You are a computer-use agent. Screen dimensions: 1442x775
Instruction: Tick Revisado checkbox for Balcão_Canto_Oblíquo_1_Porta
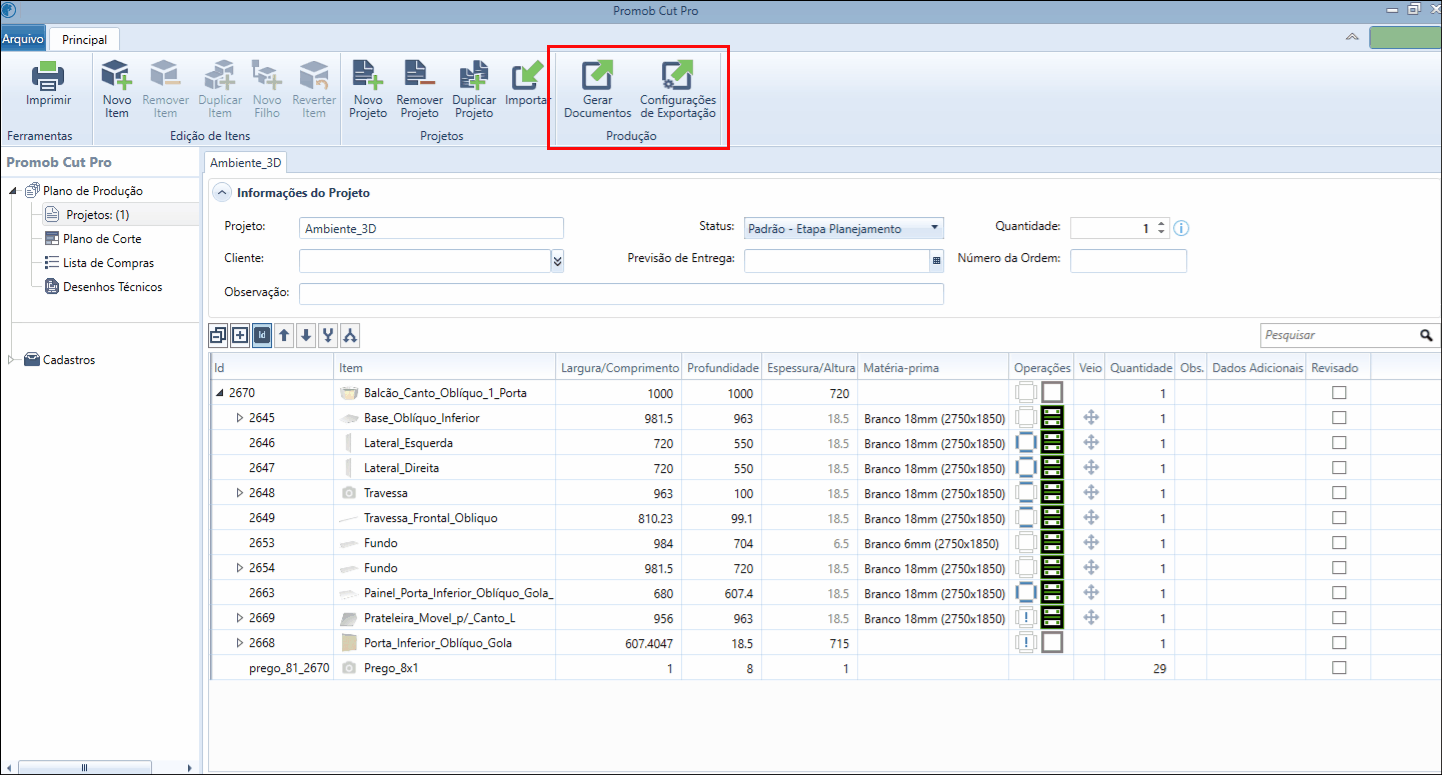pyautogui.click(x=1339, y=393)
